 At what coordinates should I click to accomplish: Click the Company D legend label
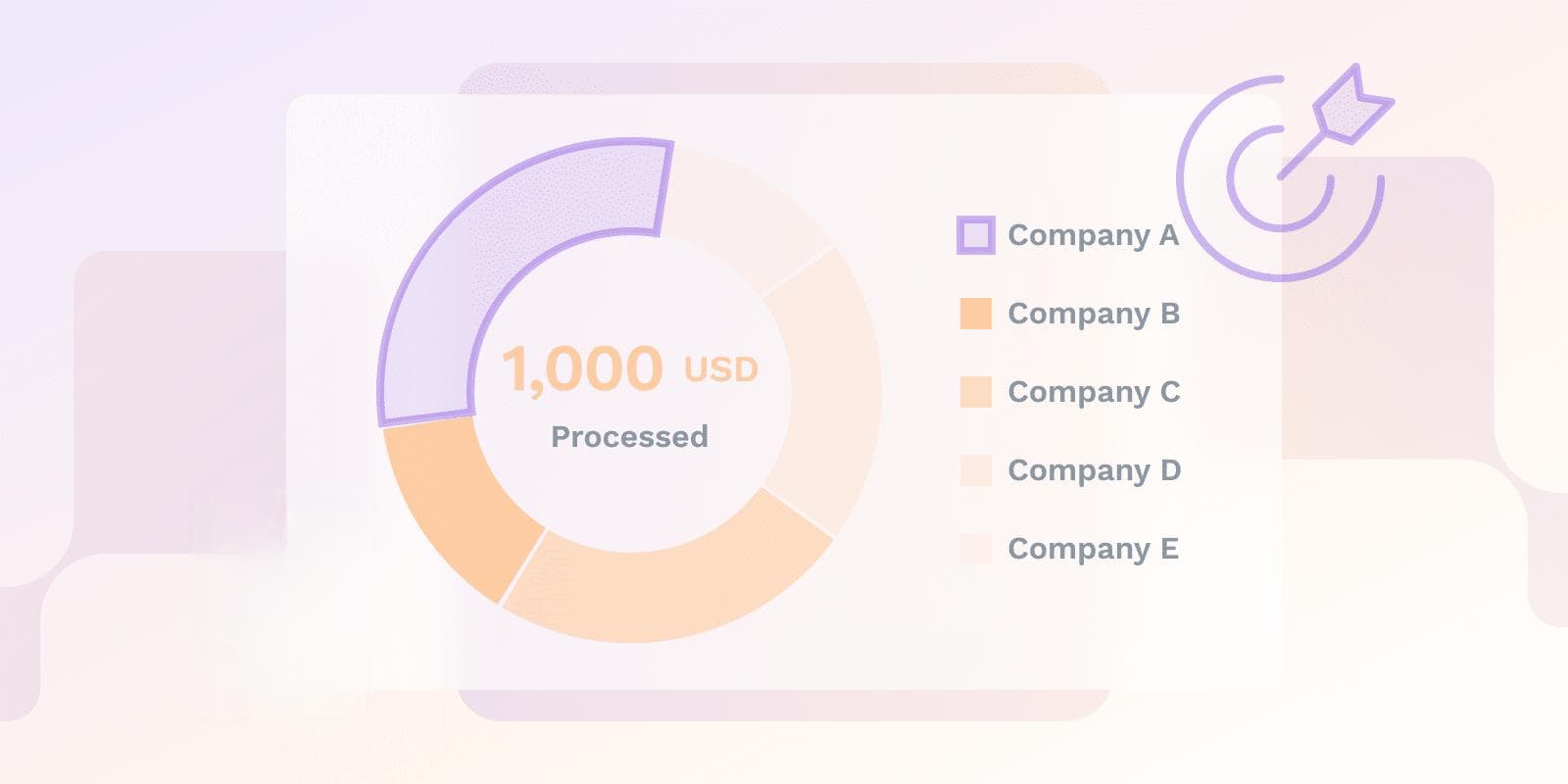pyautogui.click(x=1095, y=471)
